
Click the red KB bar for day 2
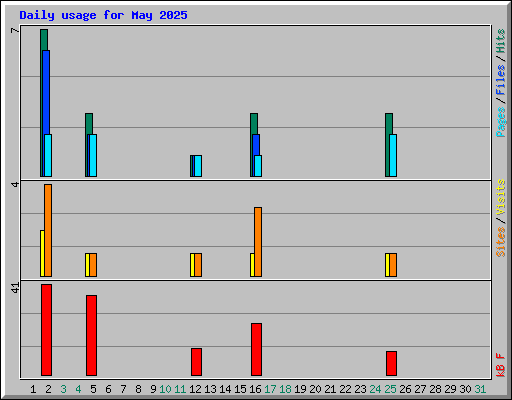46,330
